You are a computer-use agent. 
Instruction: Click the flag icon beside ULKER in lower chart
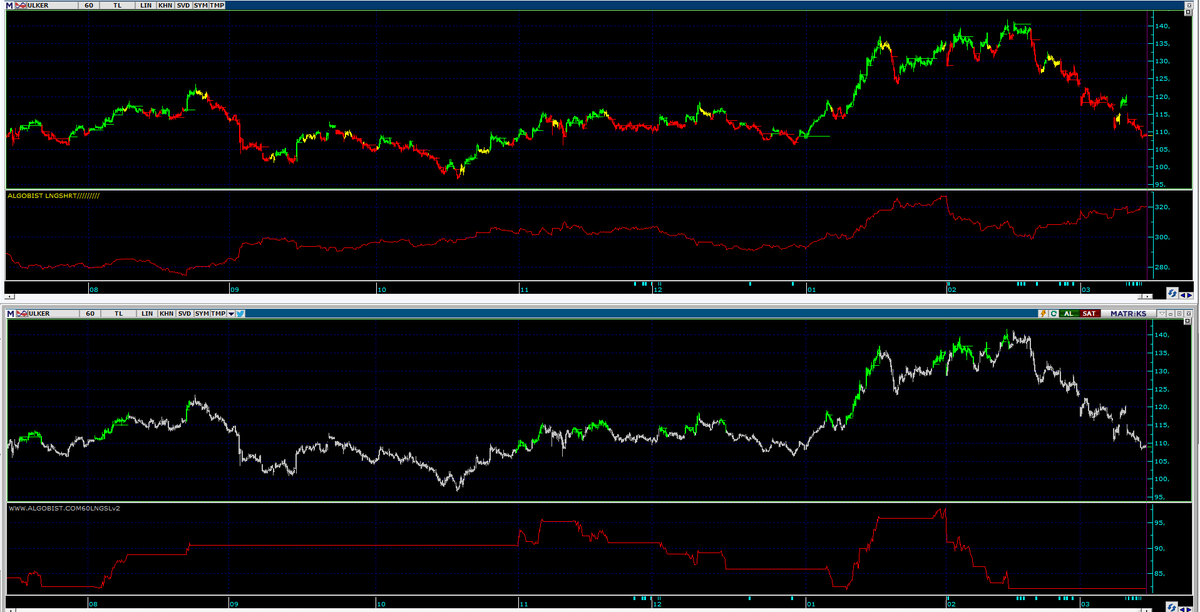tap(22, 313)
